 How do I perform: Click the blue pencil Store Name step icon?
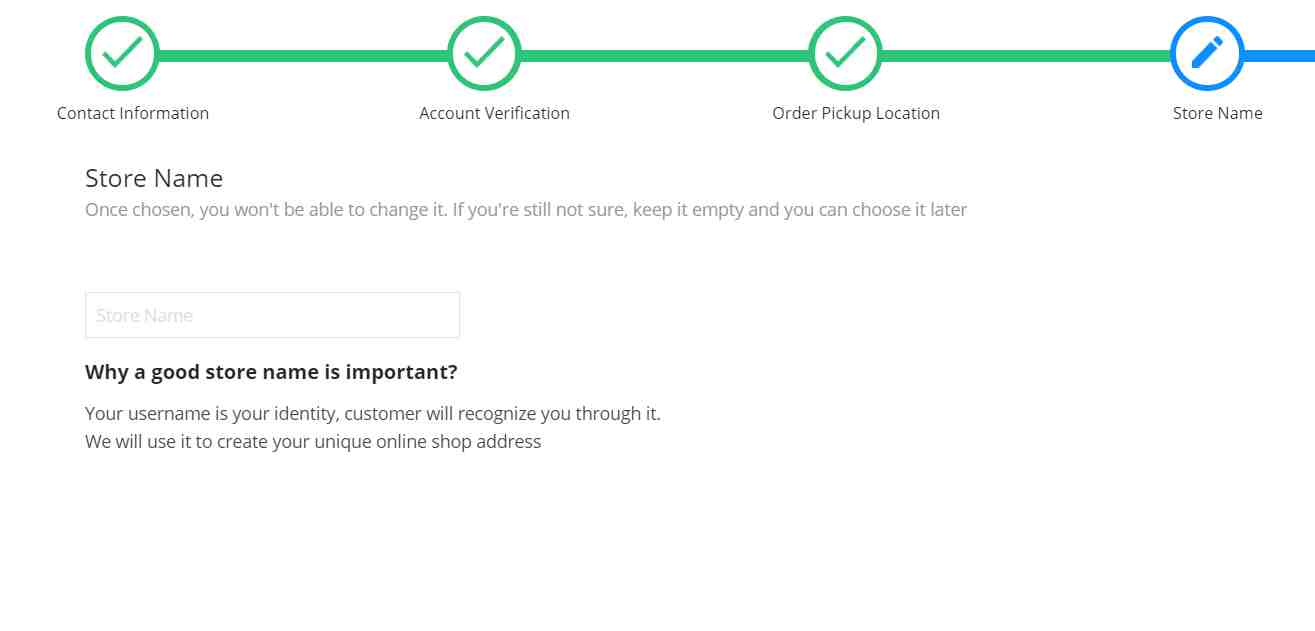(1207, 53)
